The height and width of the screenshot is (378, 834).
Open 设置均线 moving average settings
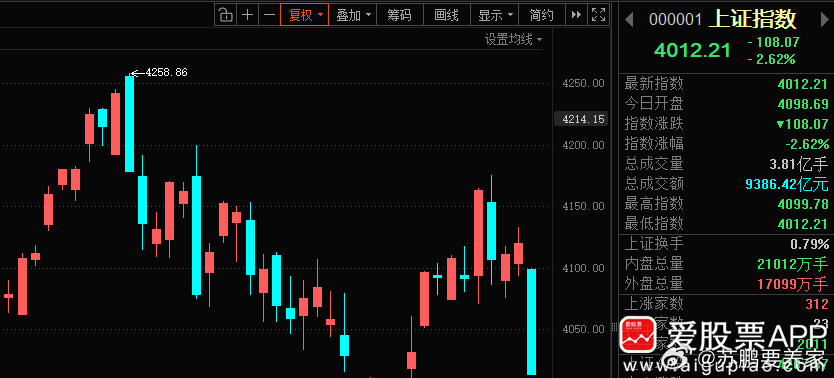[x=513, y=40]
